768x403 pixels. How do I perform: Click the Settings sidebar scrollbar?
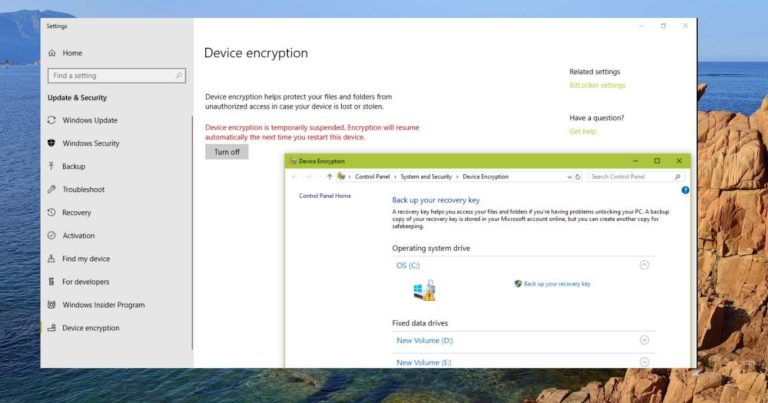coord(192,233)
